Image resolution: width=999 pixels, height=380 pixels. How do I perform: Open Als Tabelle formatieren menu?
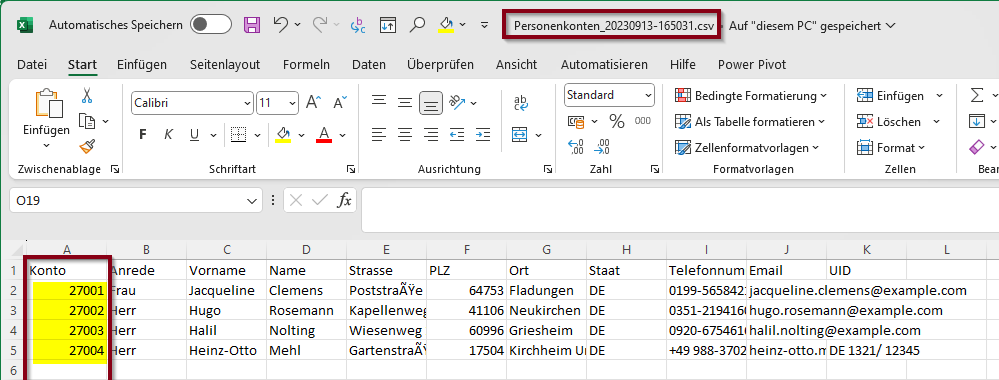tap(750, 121)
